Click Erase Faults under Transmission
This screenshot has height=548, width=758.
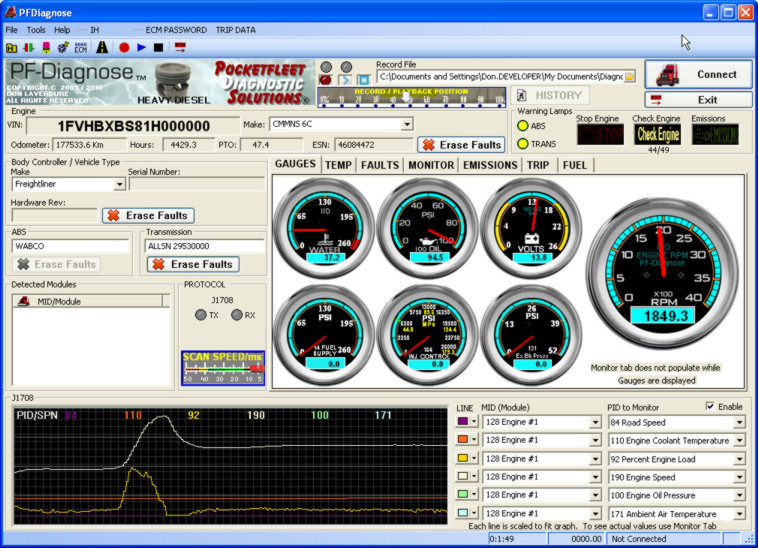tap(193, 264)
